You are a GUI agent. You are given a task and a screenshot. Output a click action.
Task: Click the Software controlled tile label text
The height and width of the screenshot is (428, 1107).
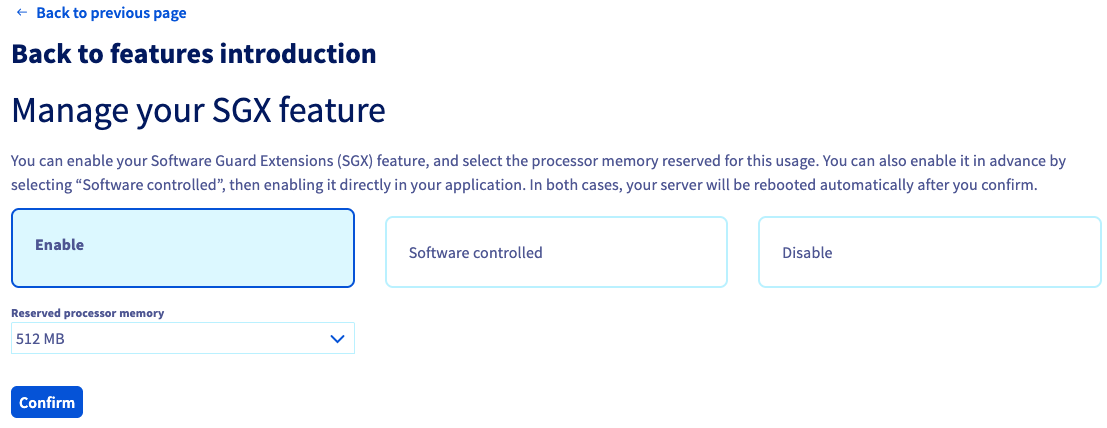[x=475, y=253]
